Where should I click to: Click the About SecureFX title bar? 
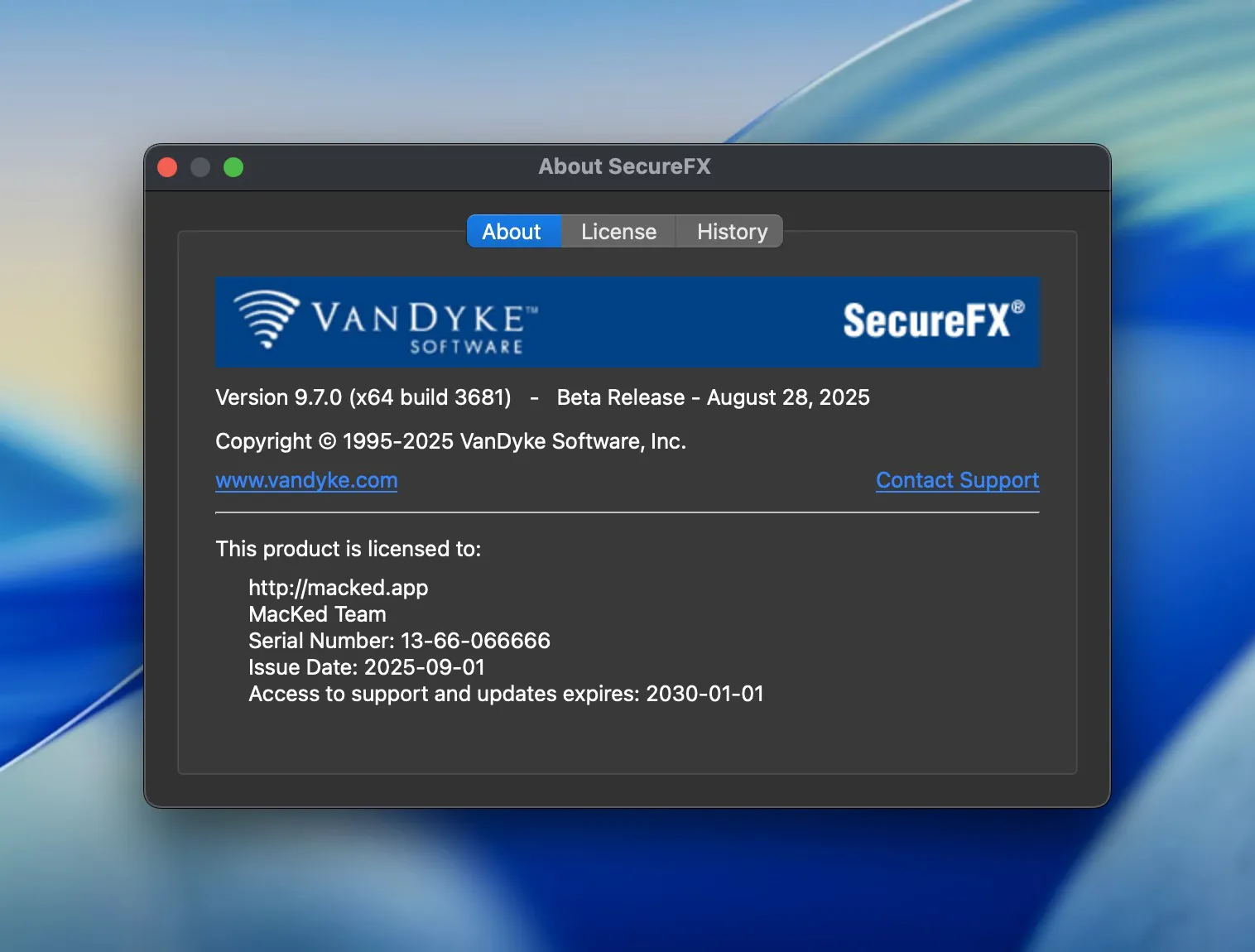(x=625, y=166)
